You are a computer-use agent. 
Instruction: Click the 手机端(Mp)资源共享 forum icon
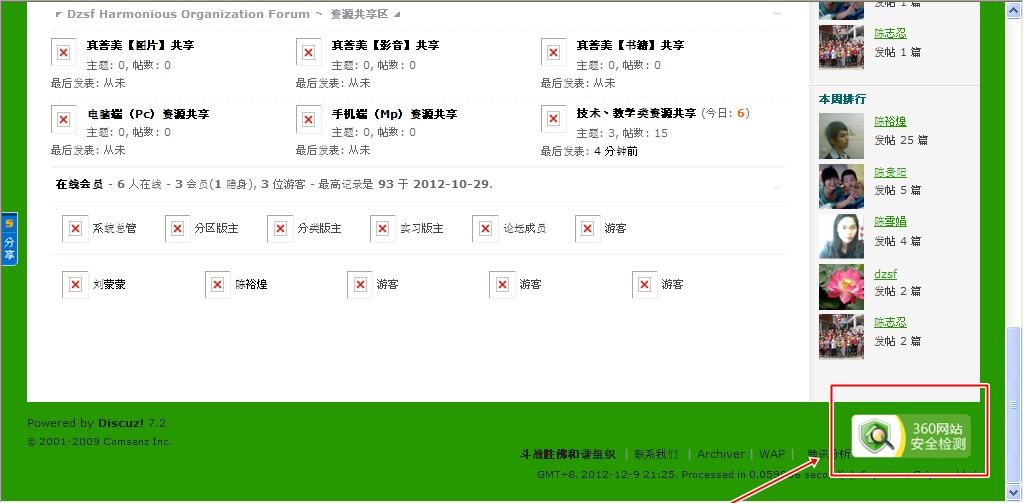[x=309, y=120]
